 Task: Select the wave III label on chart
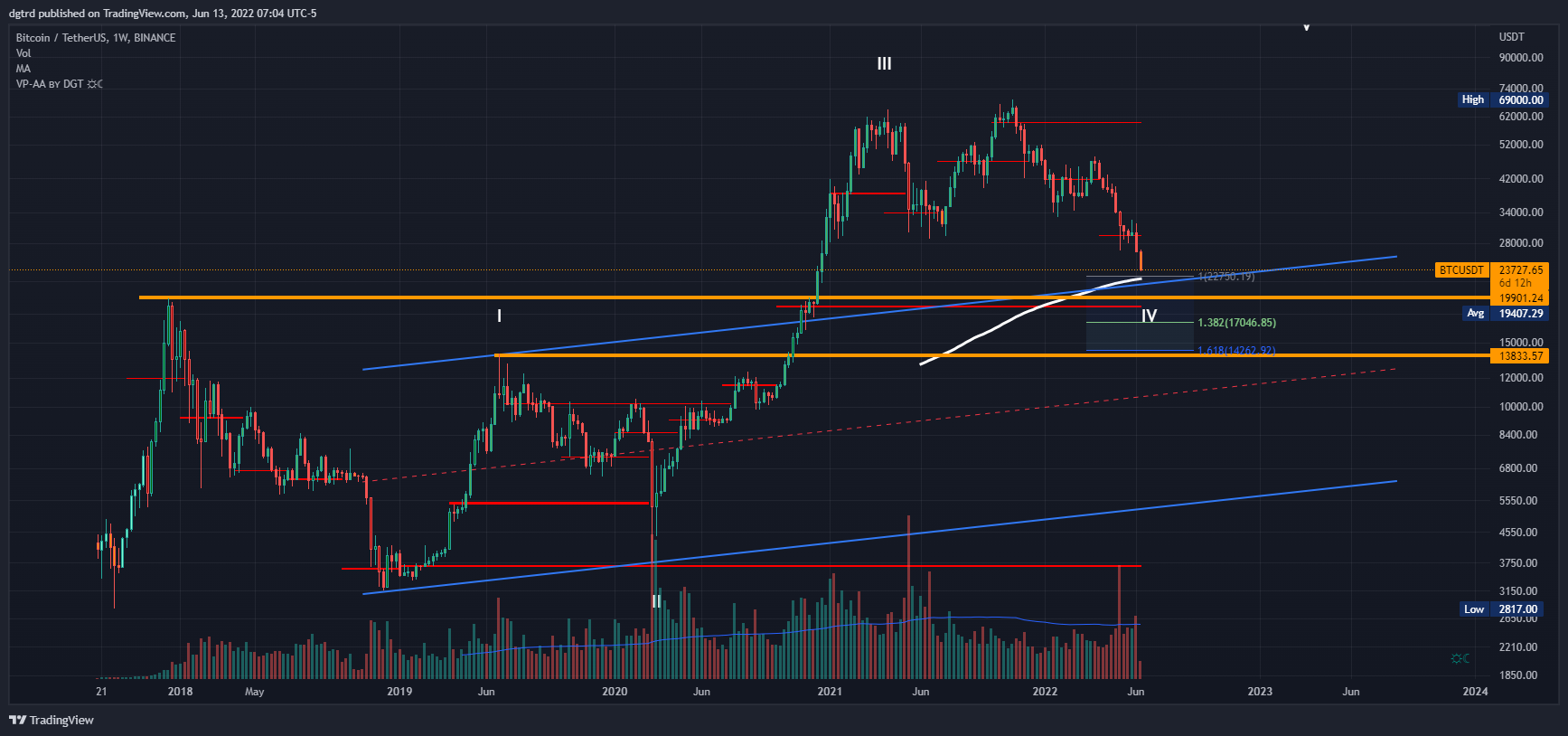tap(884, 63)
